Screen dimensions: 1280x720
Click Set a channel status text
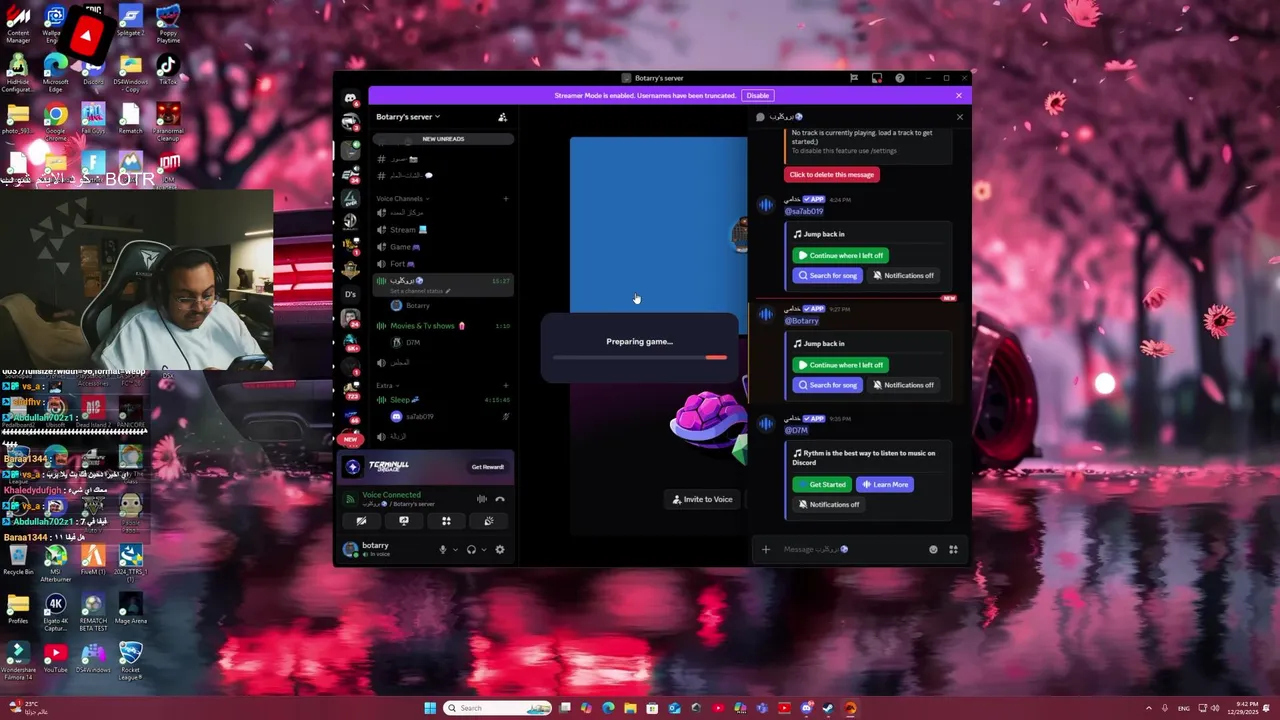click(417, 291)
